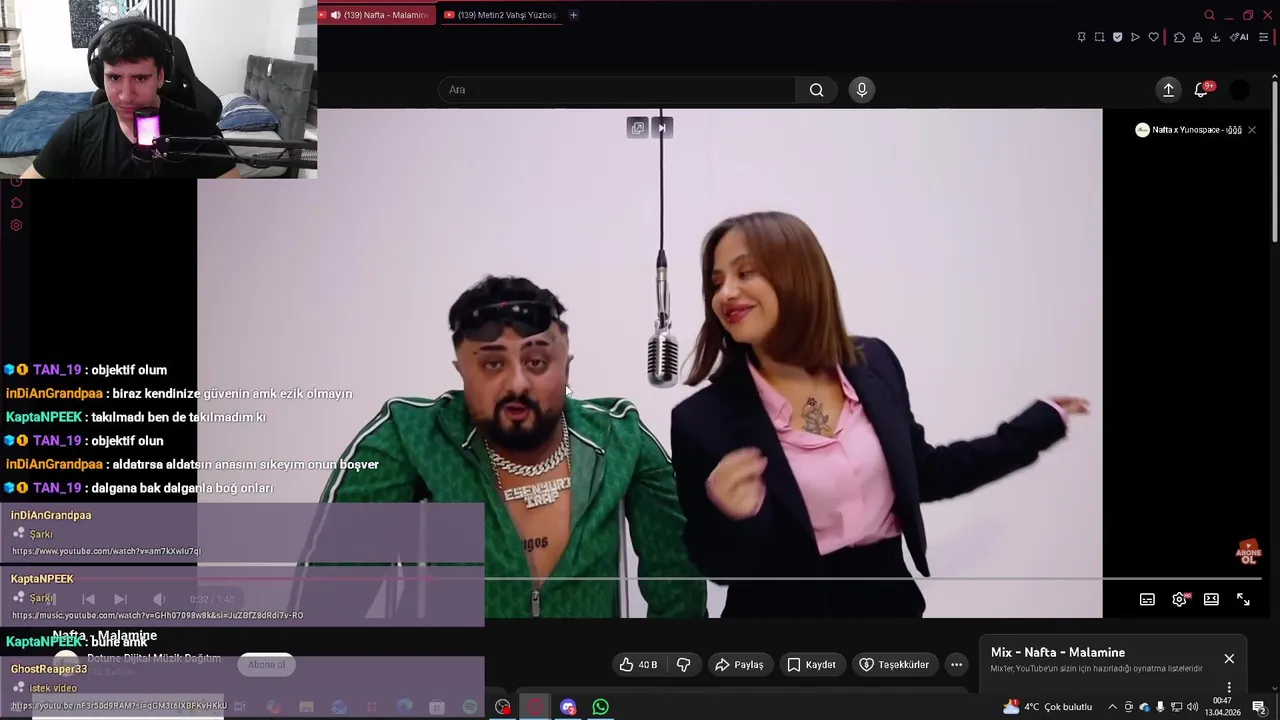Open the browser easy setup sliders icon
This screenshot has width=1280, height=720.
click(x=1263, y=37)
